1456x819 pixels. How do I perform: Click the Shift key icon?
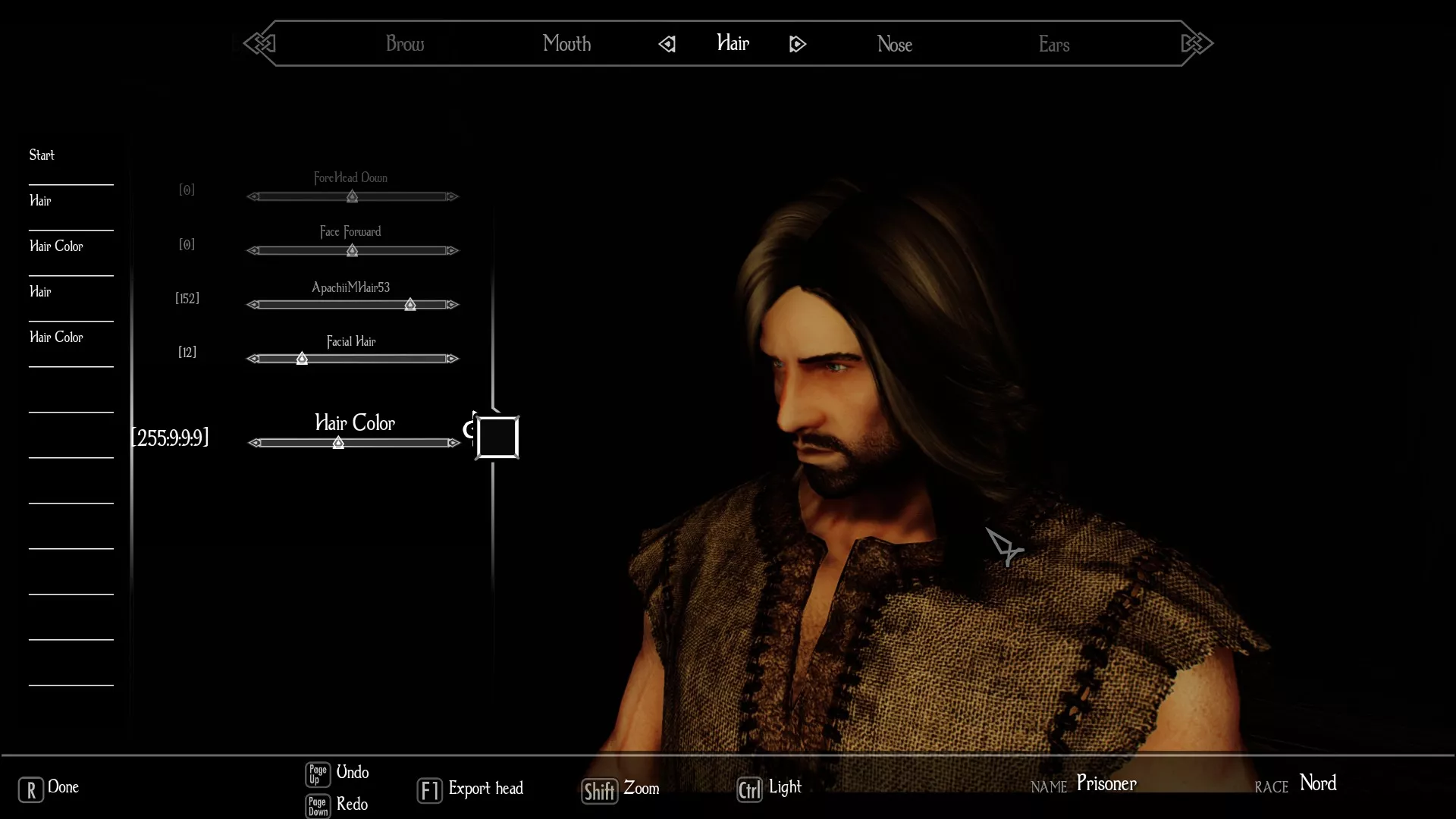tap(600, 791)
